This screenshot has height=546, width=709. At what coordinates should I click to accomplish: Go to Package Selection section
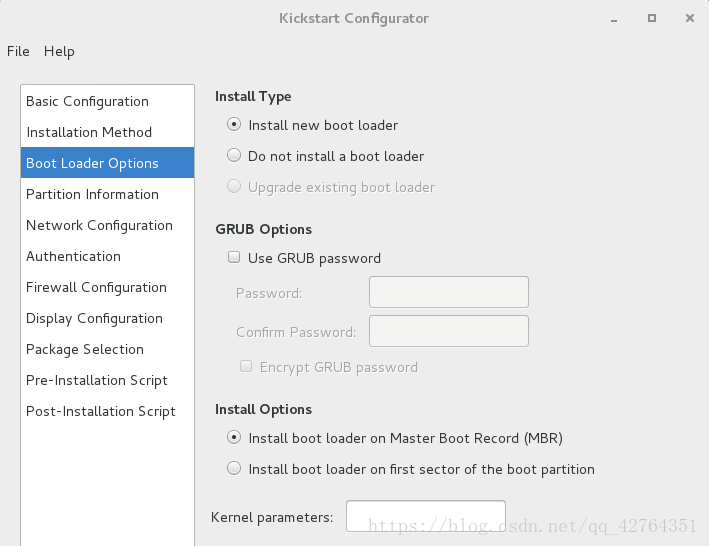coord(107,349)
